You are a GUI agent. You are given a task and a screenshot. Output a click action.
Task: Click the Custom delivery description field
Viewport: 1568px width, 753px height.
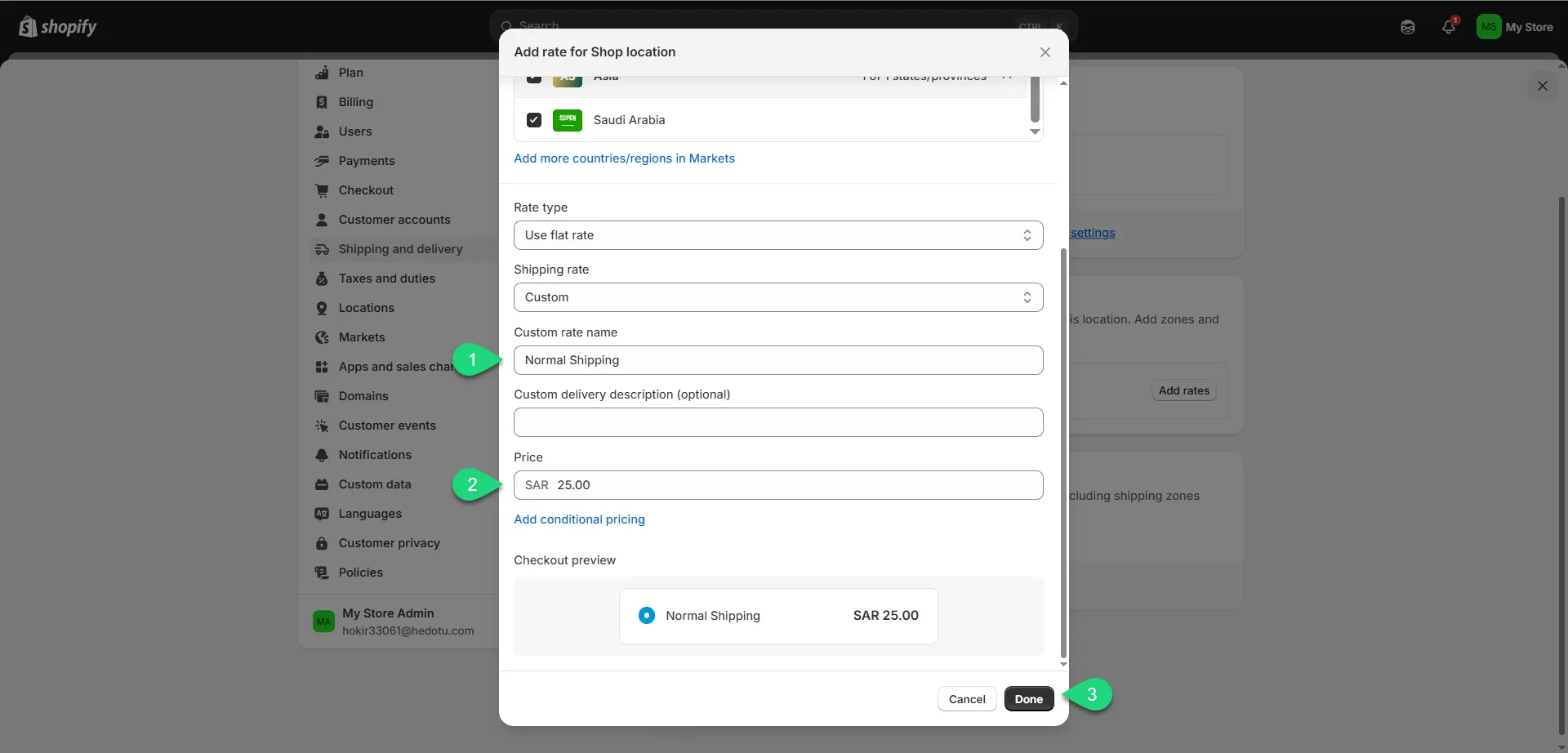pyautogui.click(x=777, y=422)
